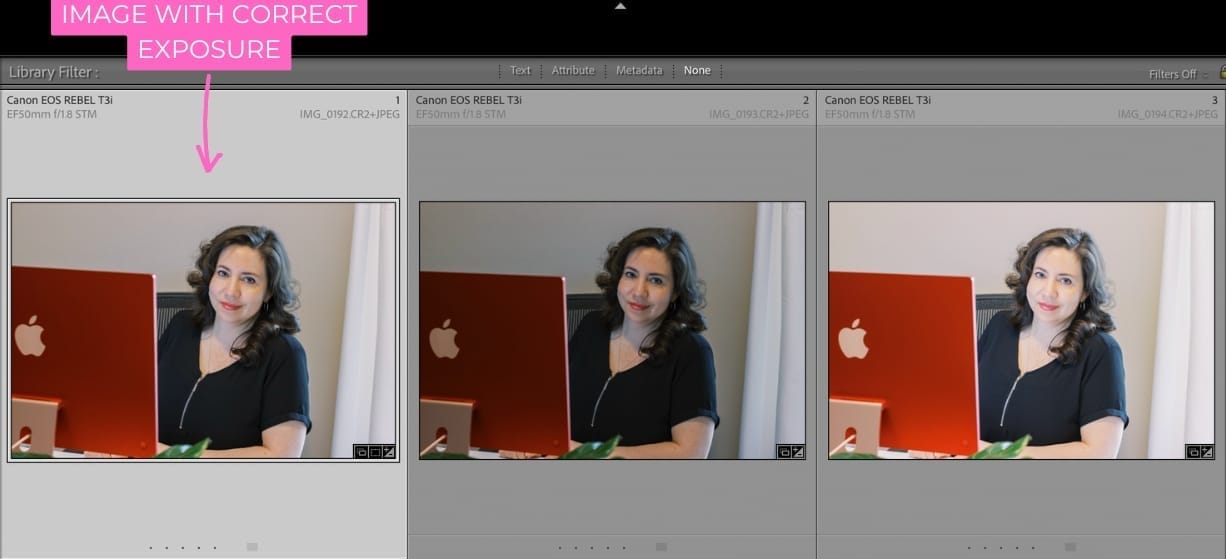Select the IMG_0192 photo thumbnail
Viewport: 1226px width, 559px height.
[x=203, y=330]
